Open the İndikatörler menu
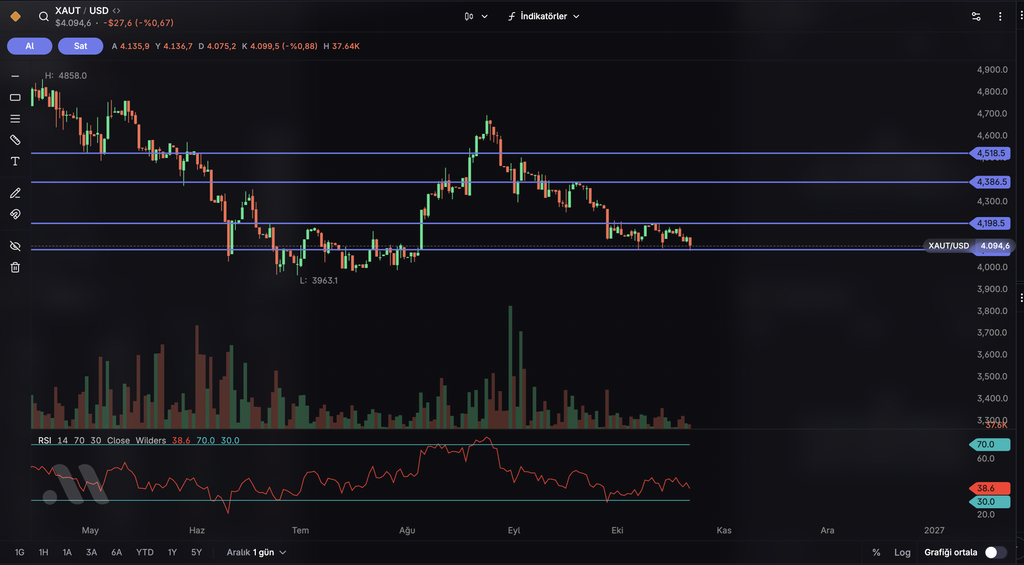This screenshot has width=1024, height=565. coord(543,16)
